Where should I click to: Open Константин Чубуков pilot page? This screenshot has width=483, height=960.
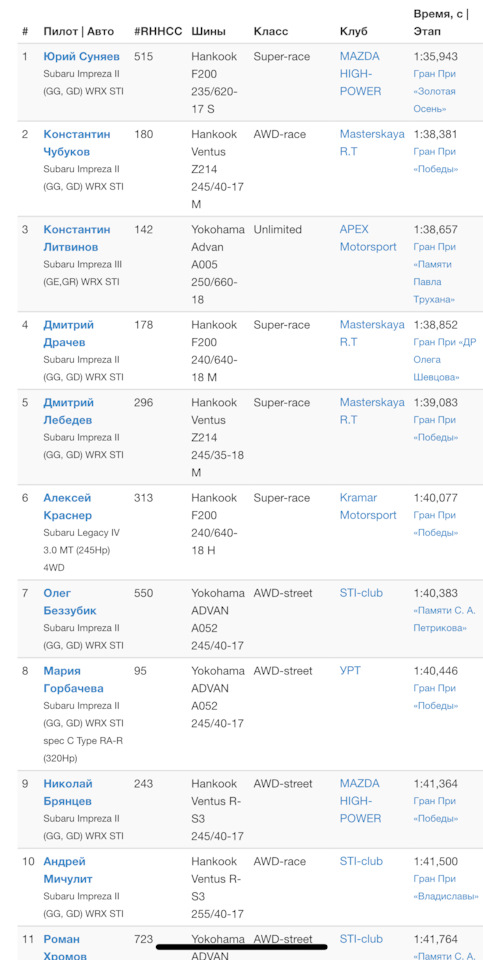pyautogui.click(x=77, y=143)
